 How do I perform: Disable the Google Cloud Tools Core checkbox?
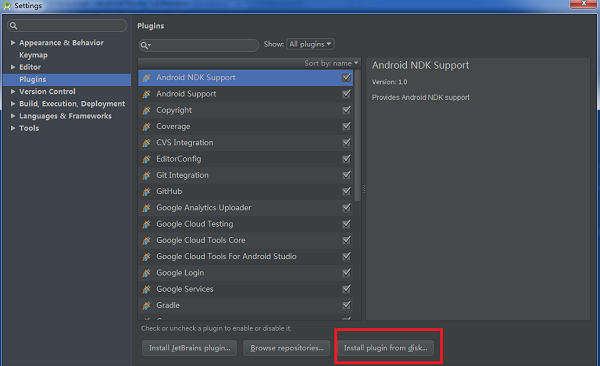346,240
